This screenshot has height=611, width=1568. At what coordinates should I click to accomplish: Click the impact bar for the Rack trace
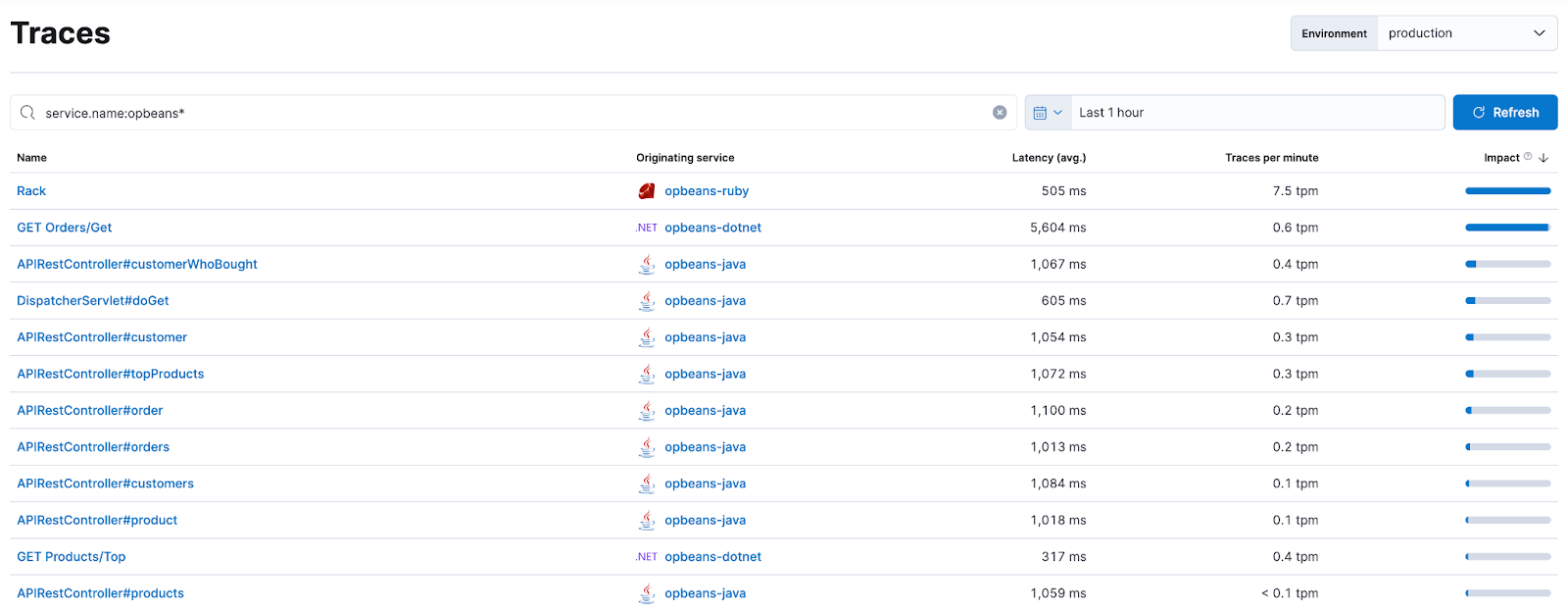(1507, 191)
